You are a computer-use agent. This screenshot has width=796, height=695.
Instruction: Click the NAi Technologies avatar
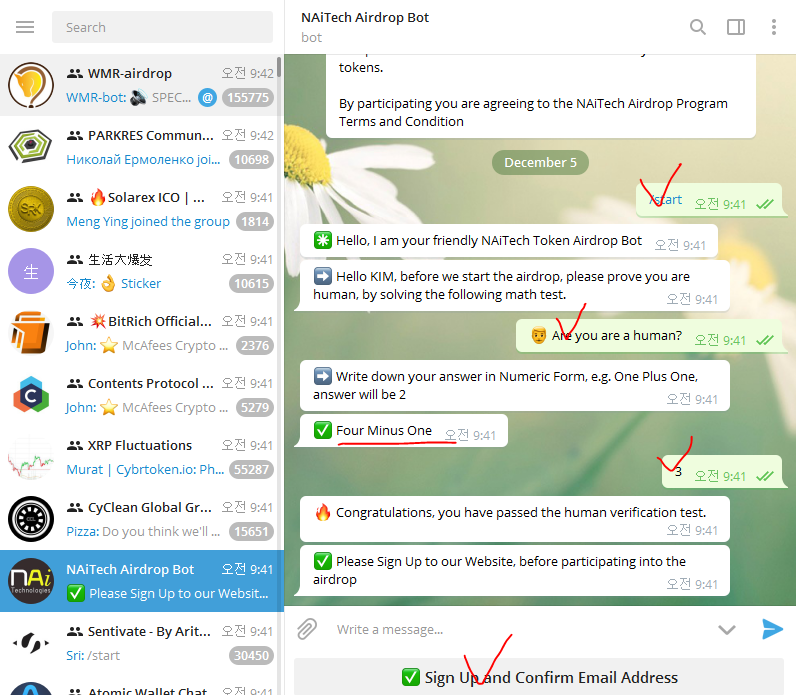click(x=31, y=580)
